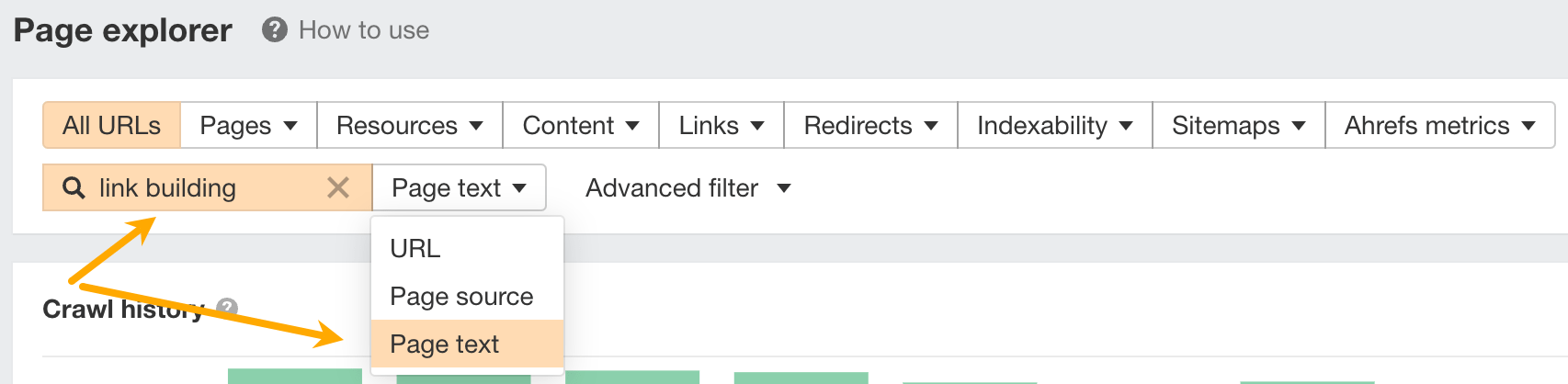Expand the Ahrefs metrics menu
1568x384 pixels.
pyautogui.click(x=1439, y=126)
